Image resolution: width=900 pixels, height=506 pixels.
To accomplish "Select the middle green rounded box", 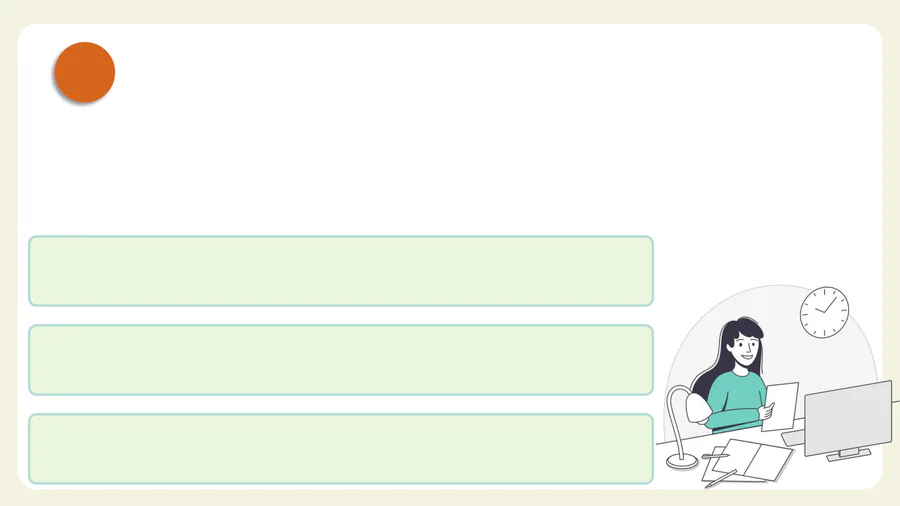I will (341, 360).
